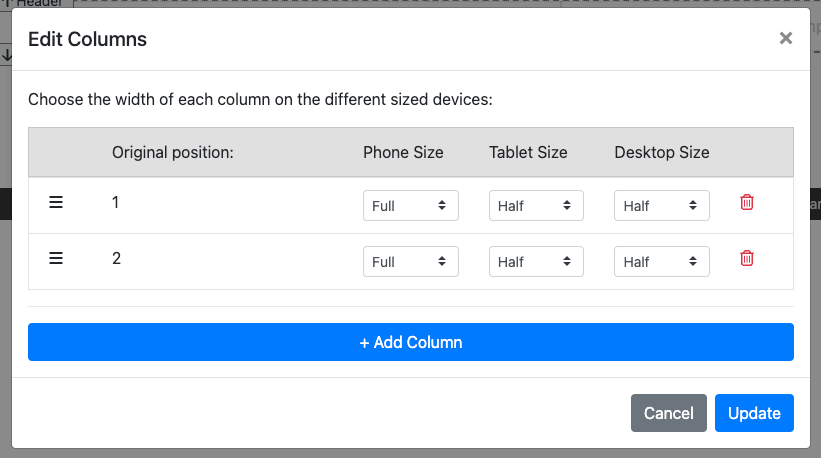Click drag handle icon for column 1
This screenshot has width=821, height=458.
(x=56, y=202)
